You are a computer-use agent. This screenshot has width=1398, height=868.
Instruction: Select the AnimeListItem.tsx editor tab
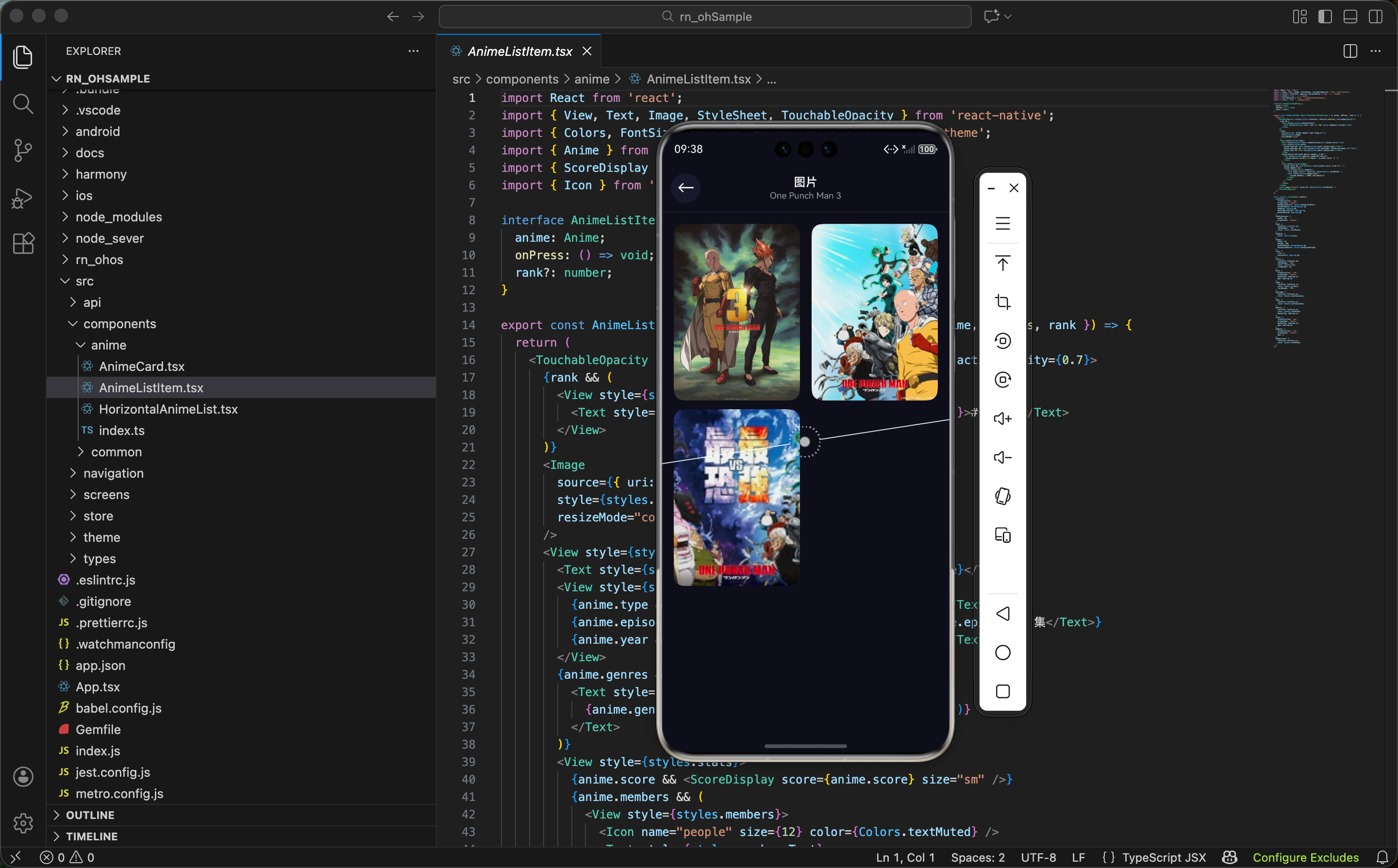pyautogui.click(x=519, y=51)
